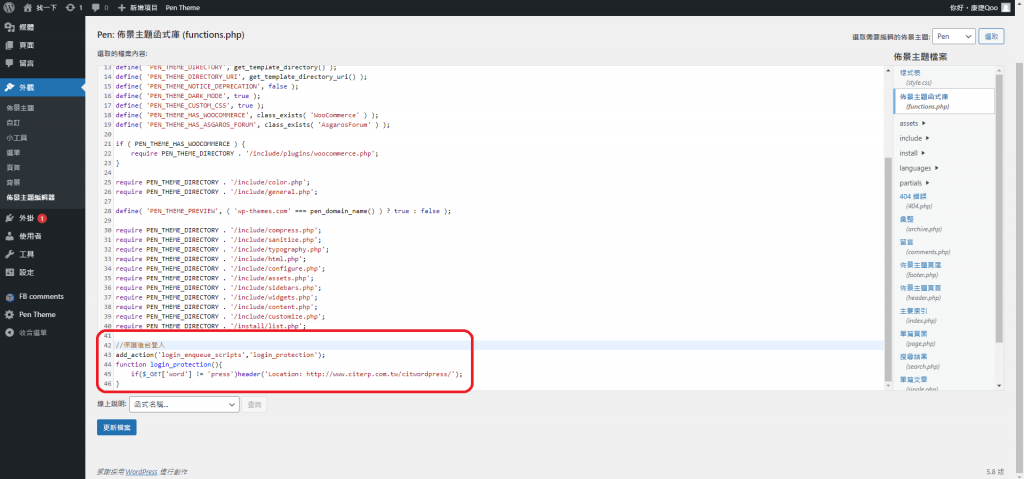Click the 新增項目 plus icon

(x=121, y=7)
